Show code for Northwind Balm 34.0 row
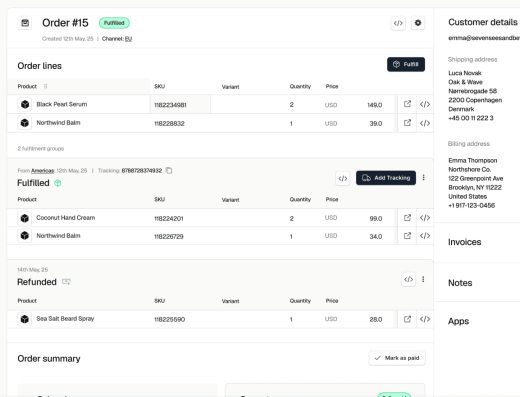 [425, 236]
